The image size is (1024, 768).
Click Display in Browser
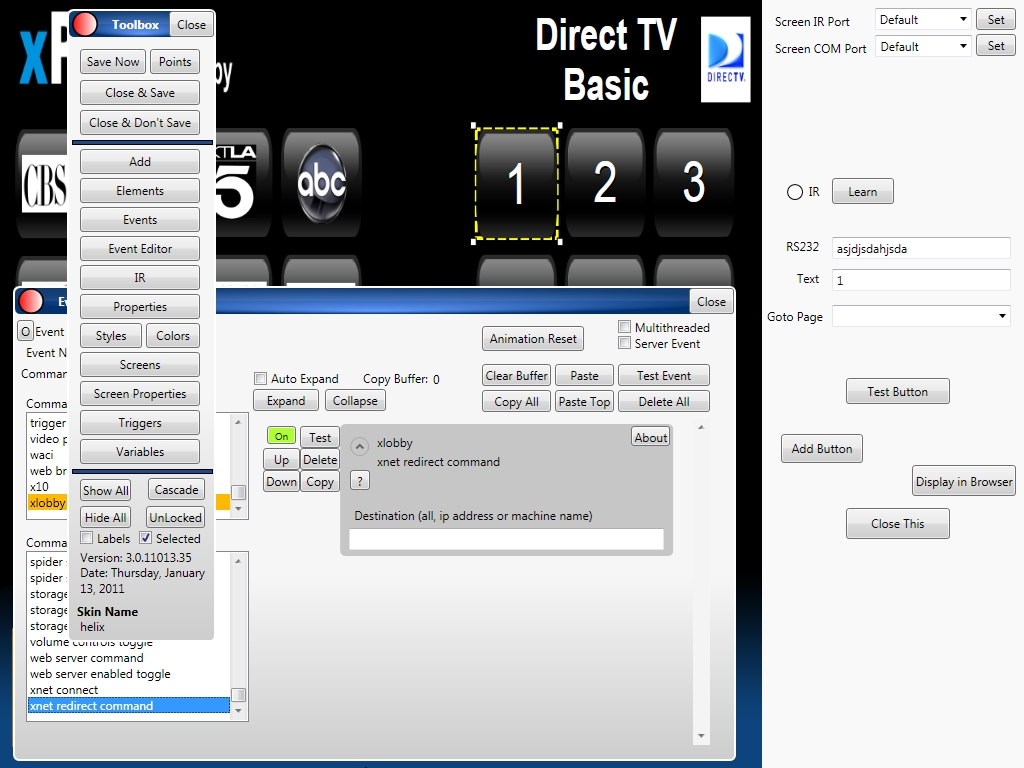pyautogui.click(x=964, y=481)
